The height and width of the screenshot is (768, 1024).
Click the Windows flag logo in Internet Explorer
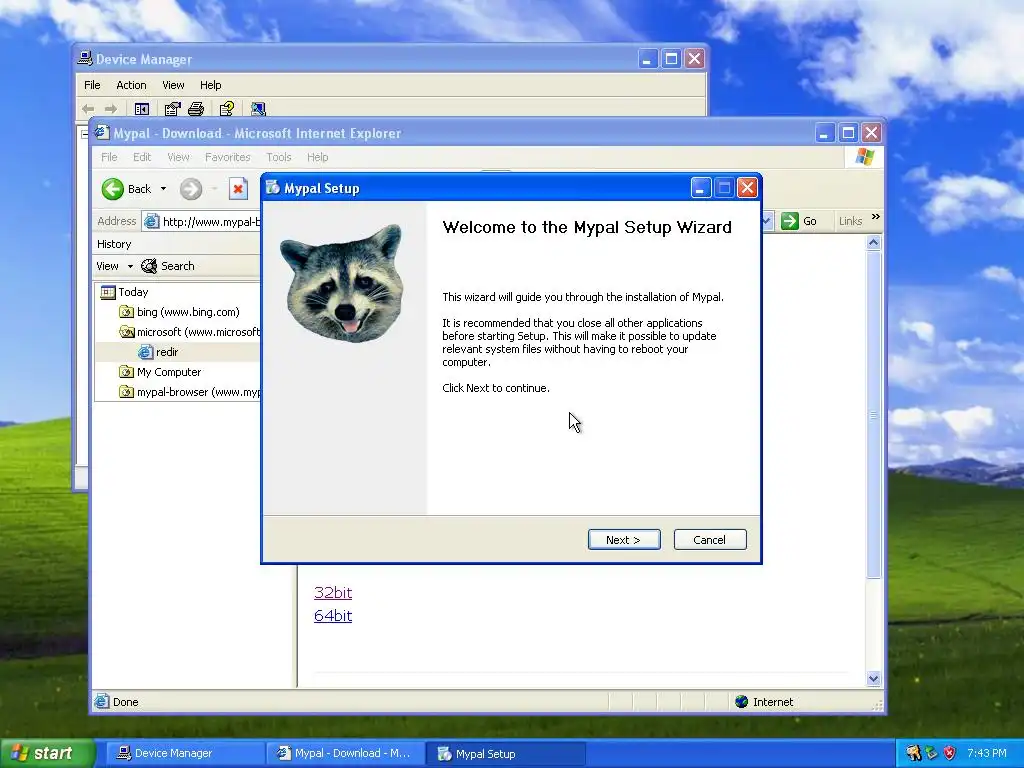pos(865,157)
